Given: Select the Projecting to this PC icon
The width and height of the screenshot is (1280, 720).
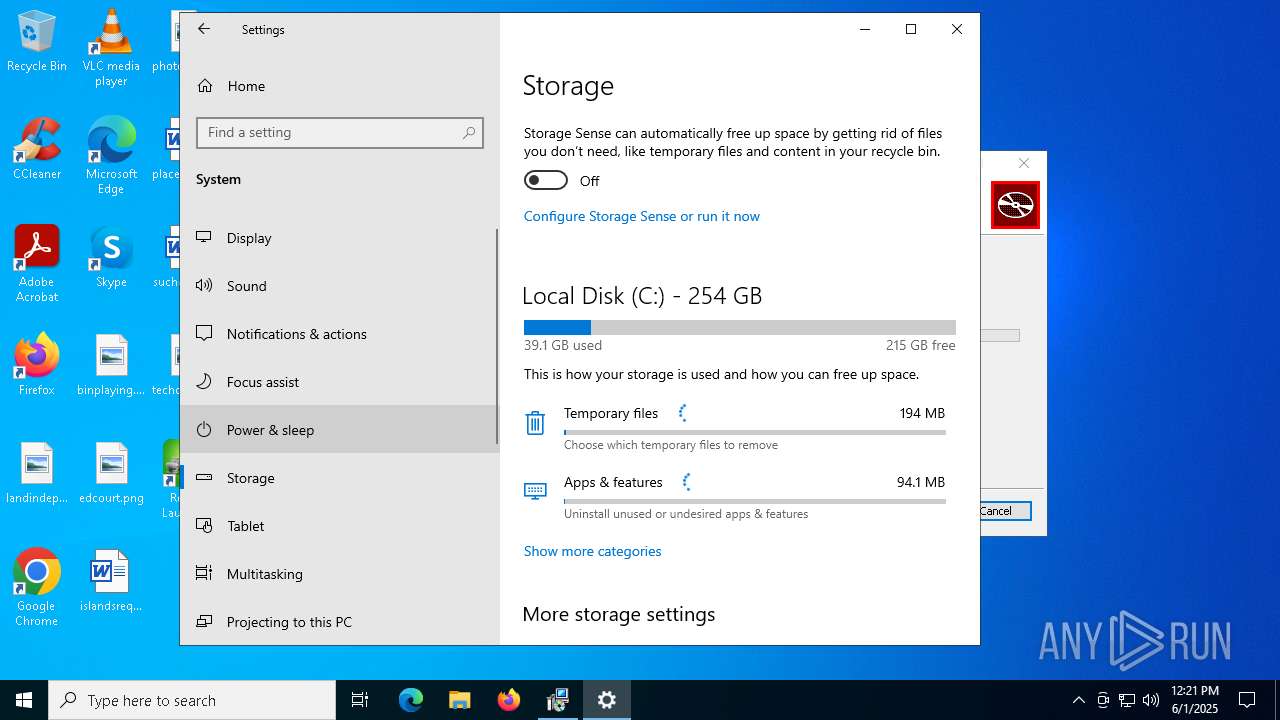Looking at the screenshot, I should pyautogui.click(x=204, y=621).
